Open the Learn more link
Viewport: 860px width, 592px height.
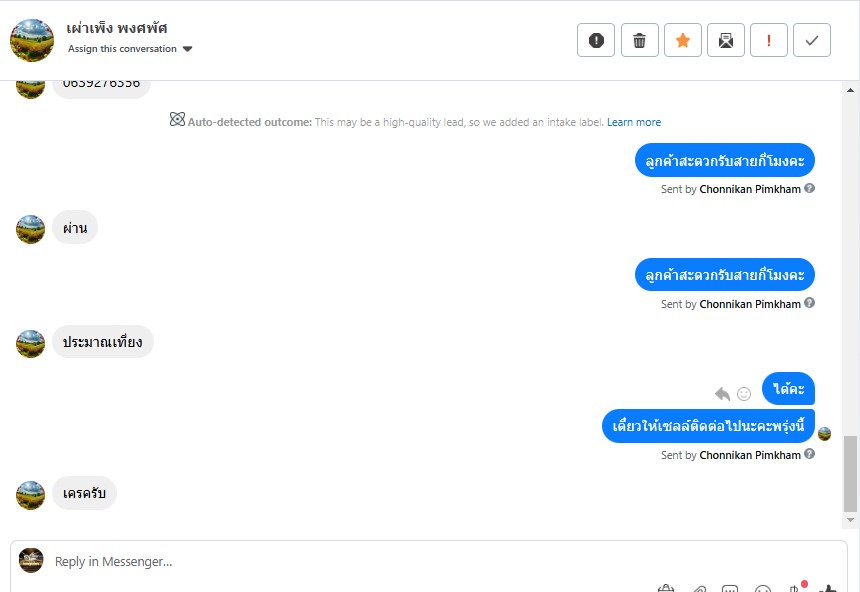[x=633, y=122]
